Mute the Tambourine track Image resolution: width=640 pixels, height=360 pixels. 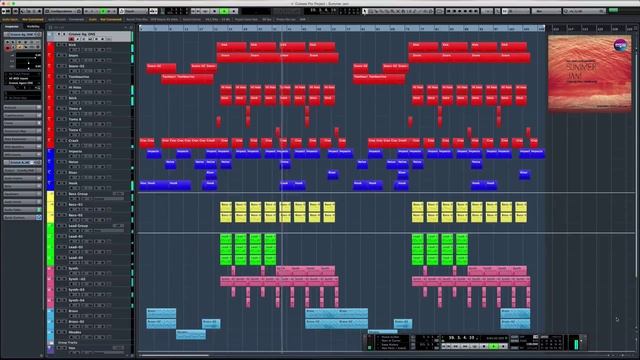(59, 76)
